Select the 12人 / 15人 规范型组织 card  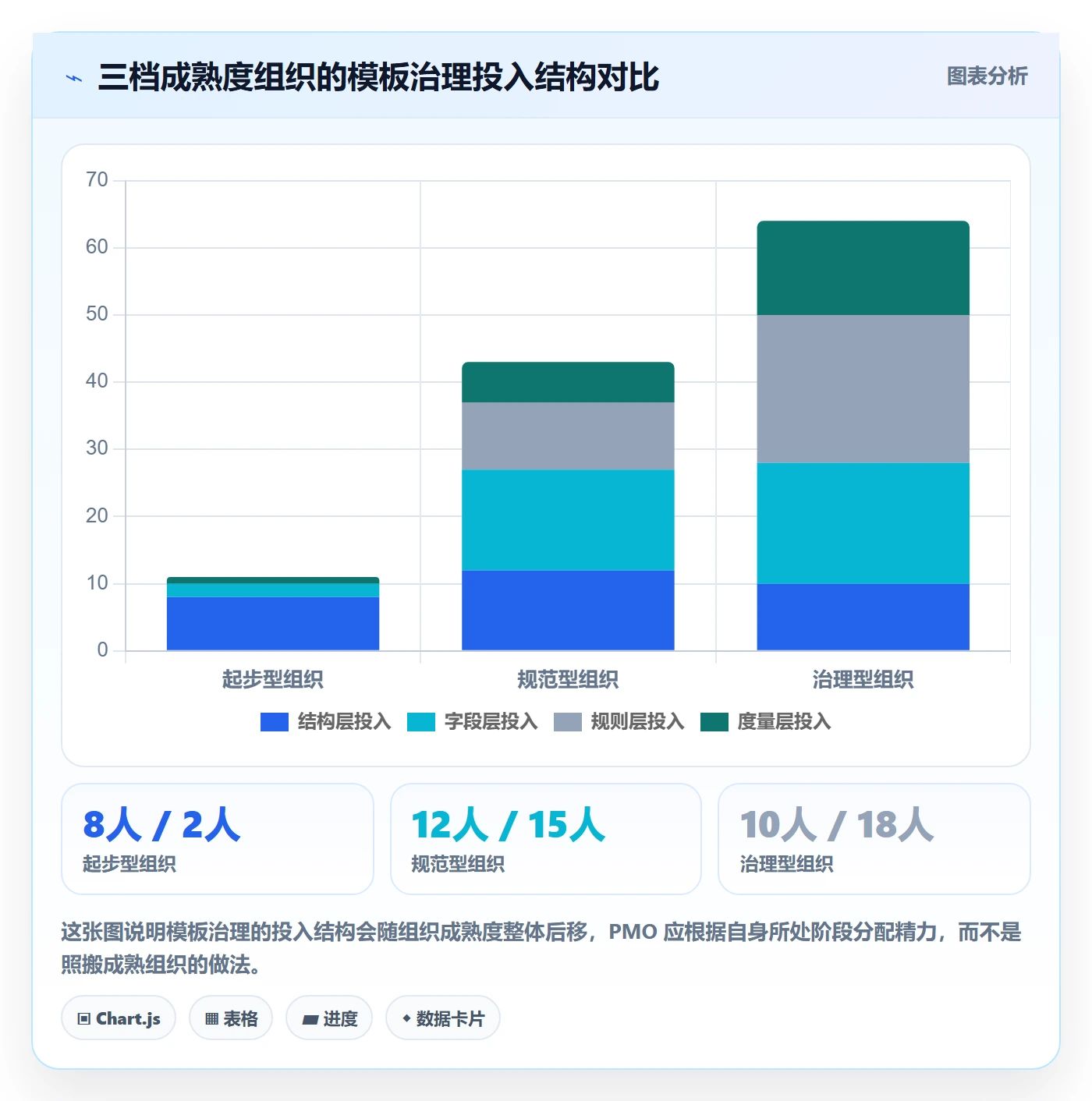tap(546, 839)
